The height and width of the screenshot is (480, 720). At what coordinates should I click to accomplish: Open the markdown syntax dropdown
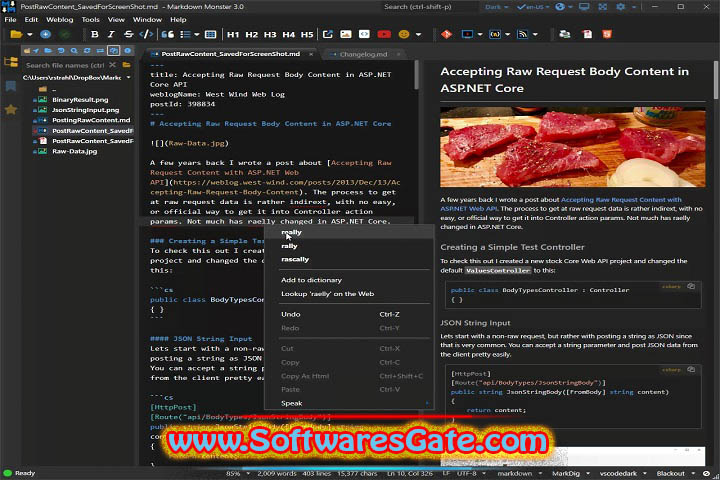[519, 473]
